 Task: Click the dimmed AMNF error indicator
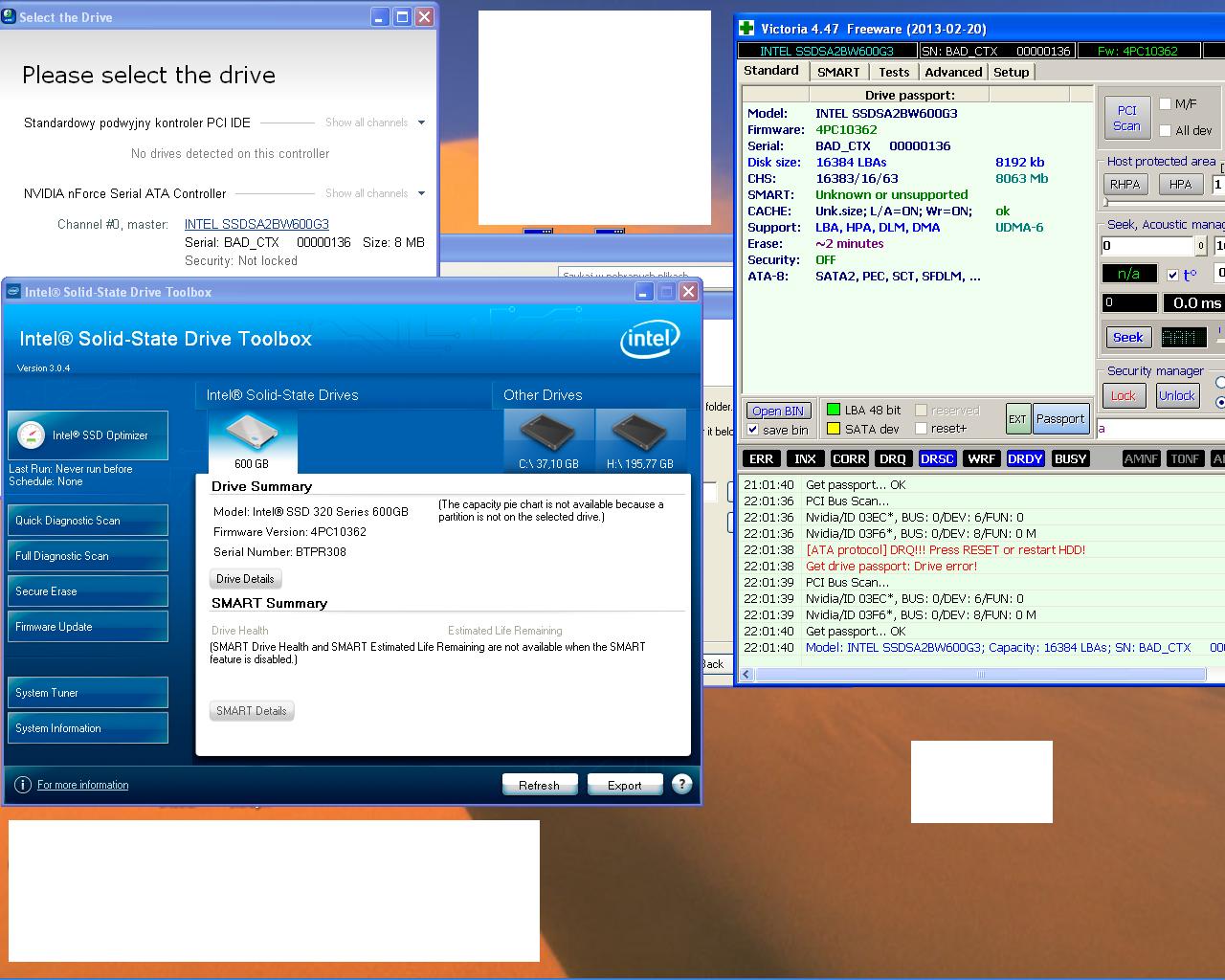click(x=1141, y=459)
